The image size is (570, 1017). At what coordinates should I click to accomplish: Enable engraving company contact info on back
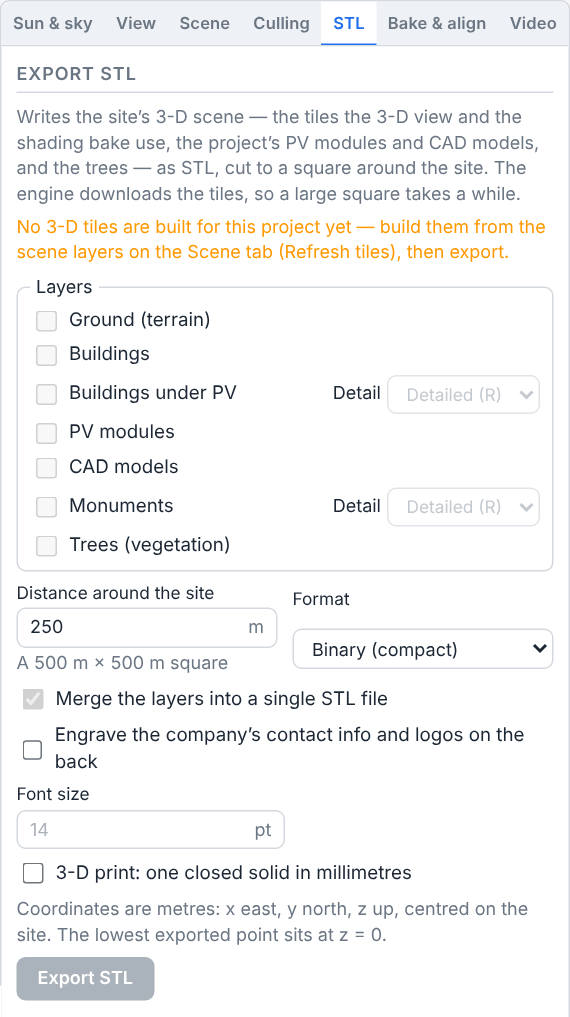click(x=32, y=749)
